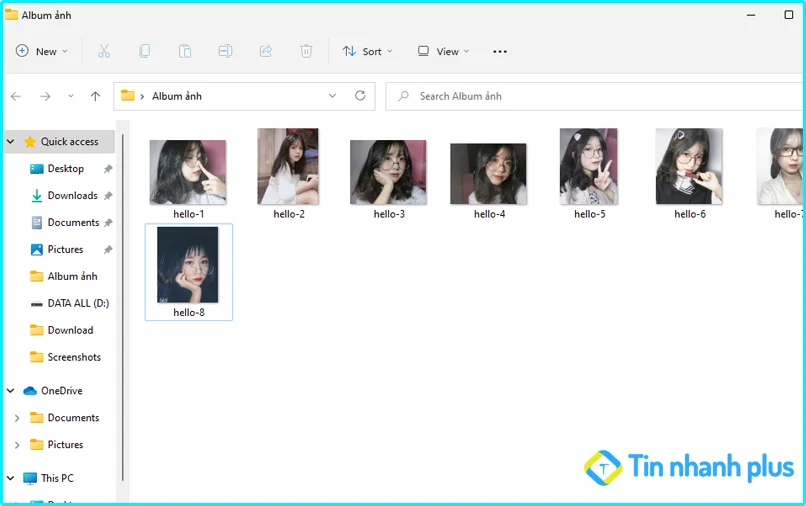Click the Search Album ảnh field
Image resolution: width=806 pixels, height=506 pixels.
[595, 96]
